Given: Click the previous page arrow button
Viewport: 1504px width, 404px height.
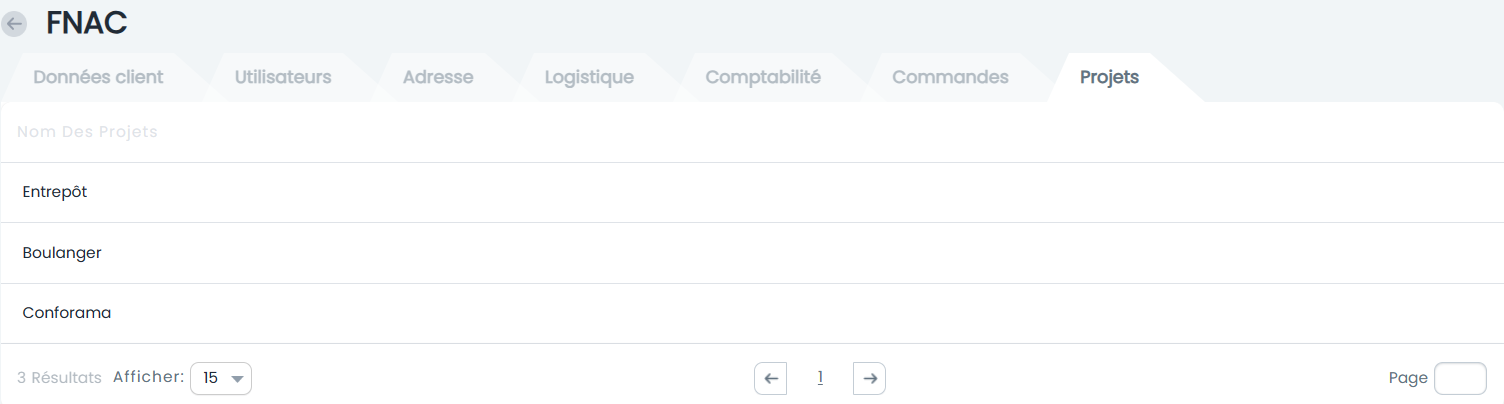Looking at the screenshot, I should coord(770,378).
